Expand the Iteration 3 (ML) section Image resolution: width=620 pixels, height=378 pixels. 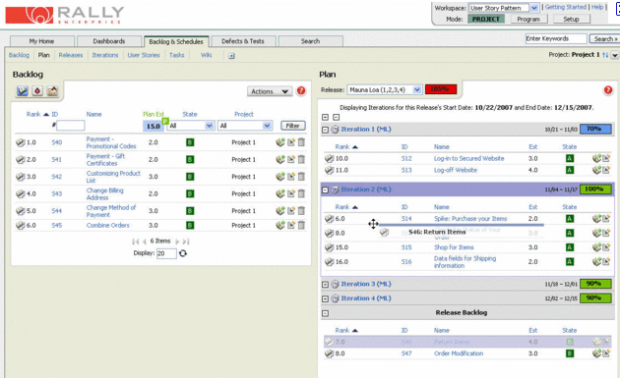[x=325, y=284]
